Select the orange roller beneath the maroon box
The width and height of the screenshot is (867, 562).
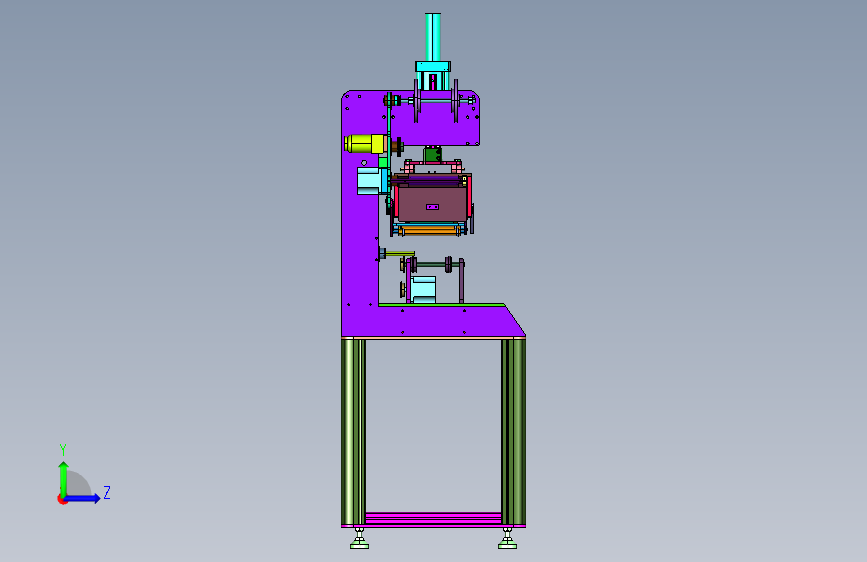pos(429,230)
